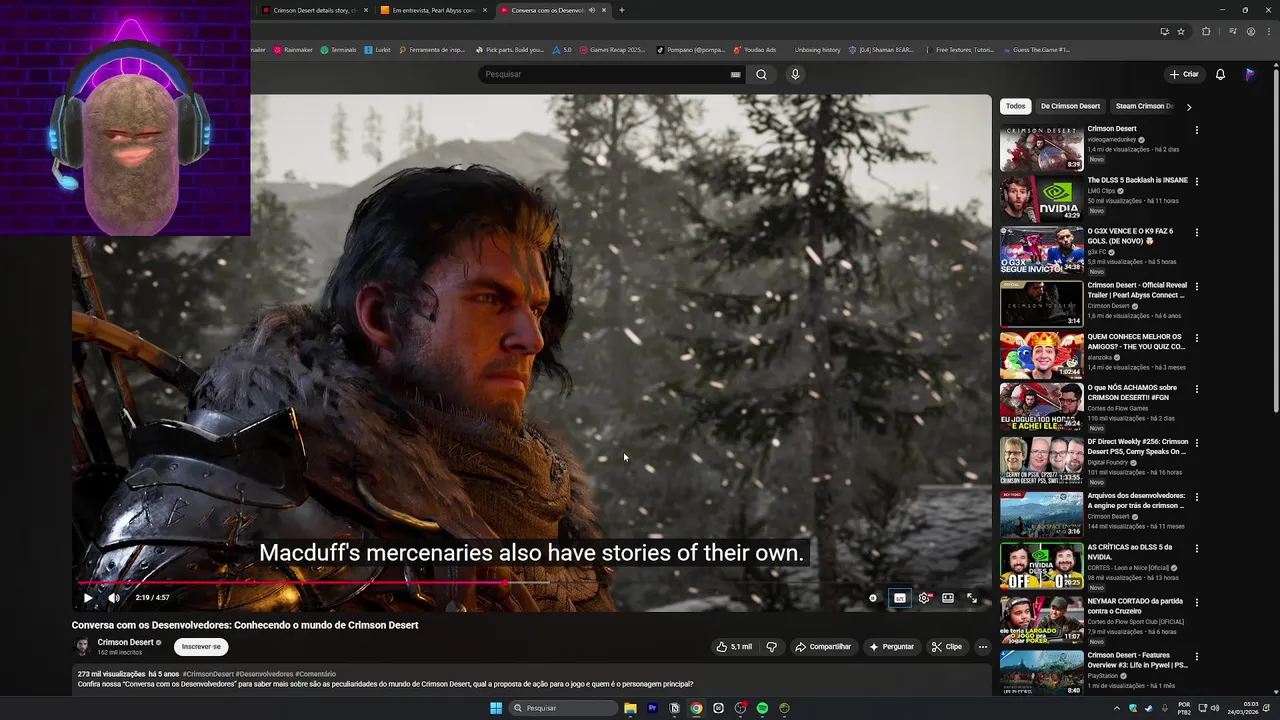1280x720 pixels.
Task: Like the video showing 5,1 mil
Action: (733, 647)
